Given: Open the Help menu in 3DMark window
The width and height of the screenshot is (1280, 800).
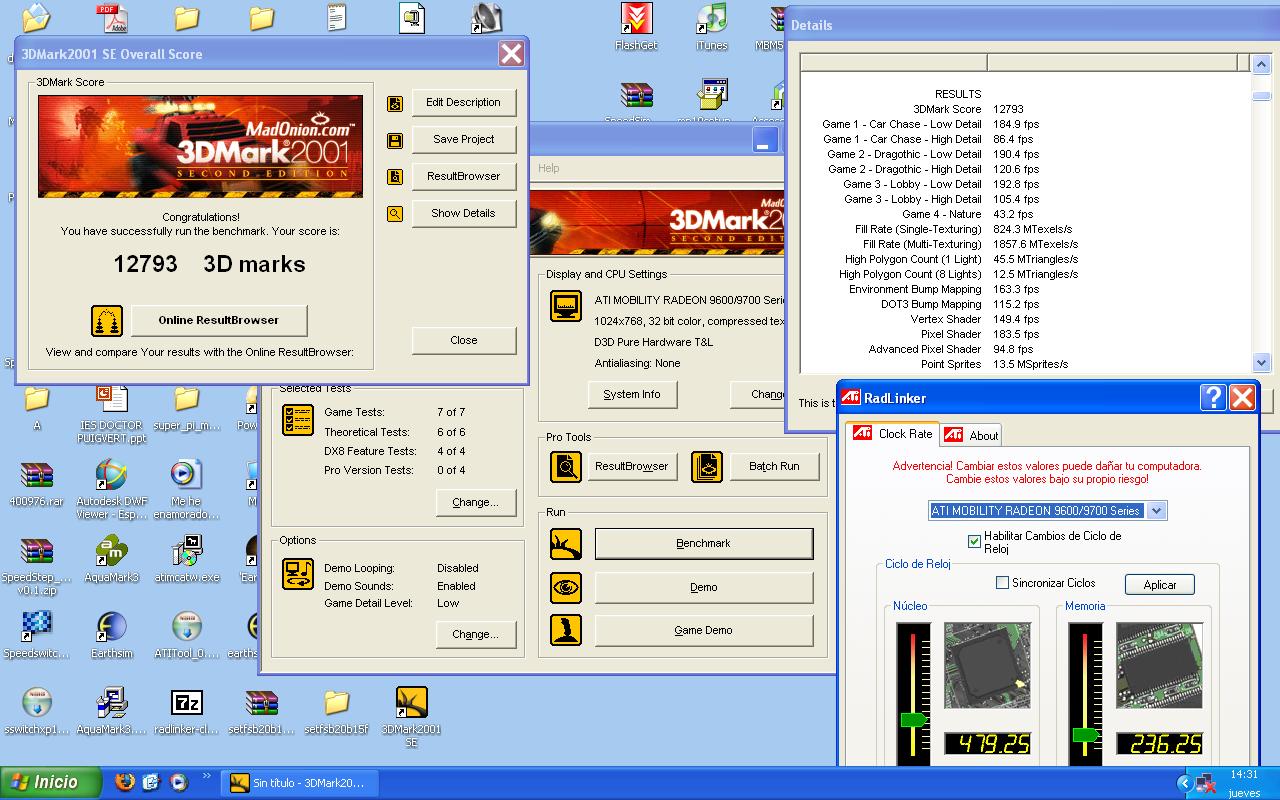Looking at the screenshot, I should (x=549, y=168).
